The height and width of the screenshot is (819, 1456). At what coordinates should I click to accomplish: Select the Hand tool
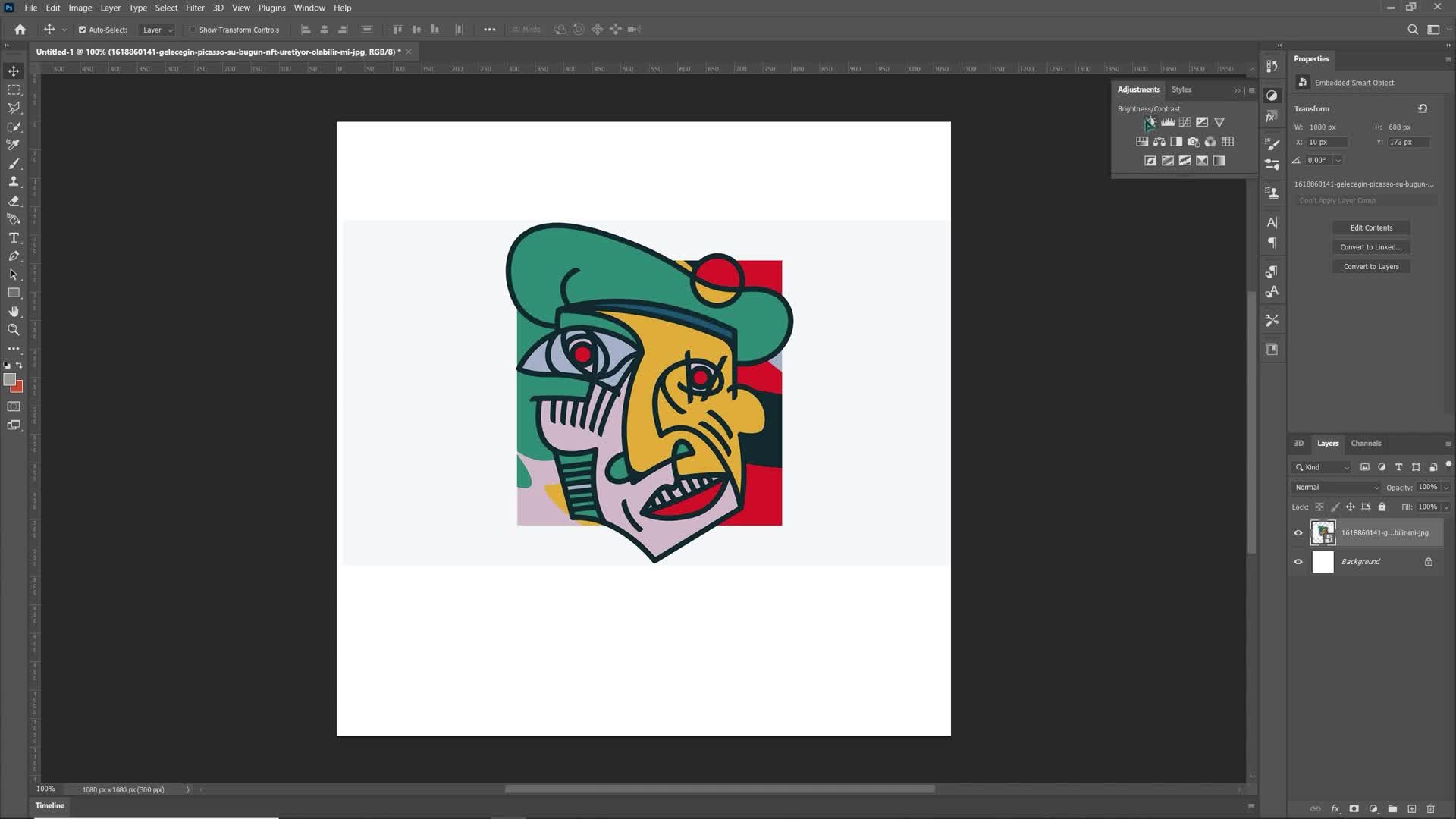[14, 312]
